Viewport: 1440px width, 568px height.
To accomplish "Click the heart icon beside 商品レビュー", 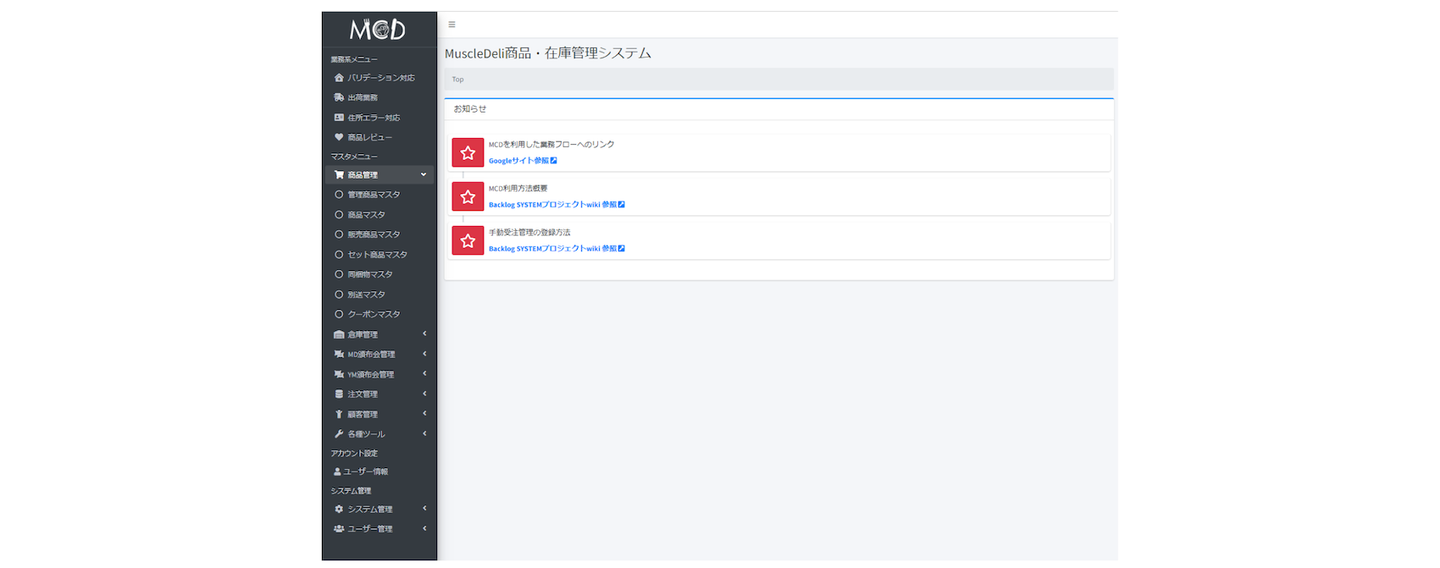I will click(339, 137).
